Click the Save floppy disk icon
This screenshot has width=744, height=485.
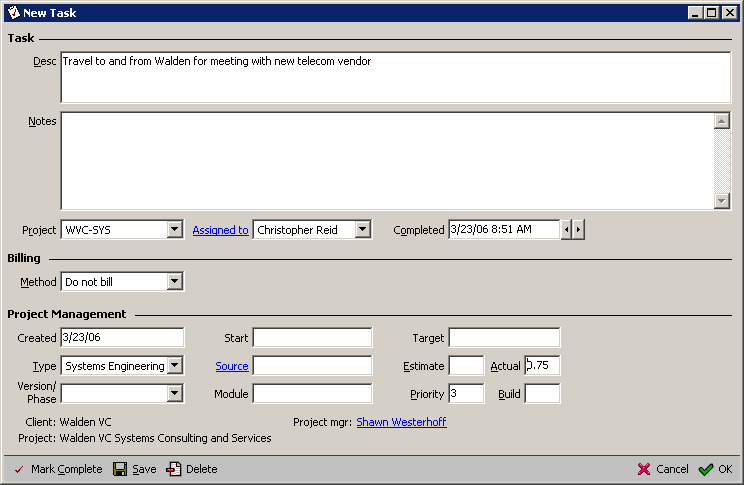coord(120,469)
